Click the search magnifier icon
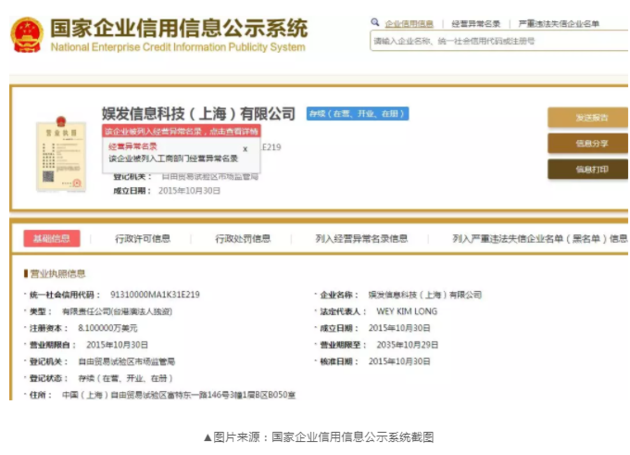 click(x=375, y=22)
